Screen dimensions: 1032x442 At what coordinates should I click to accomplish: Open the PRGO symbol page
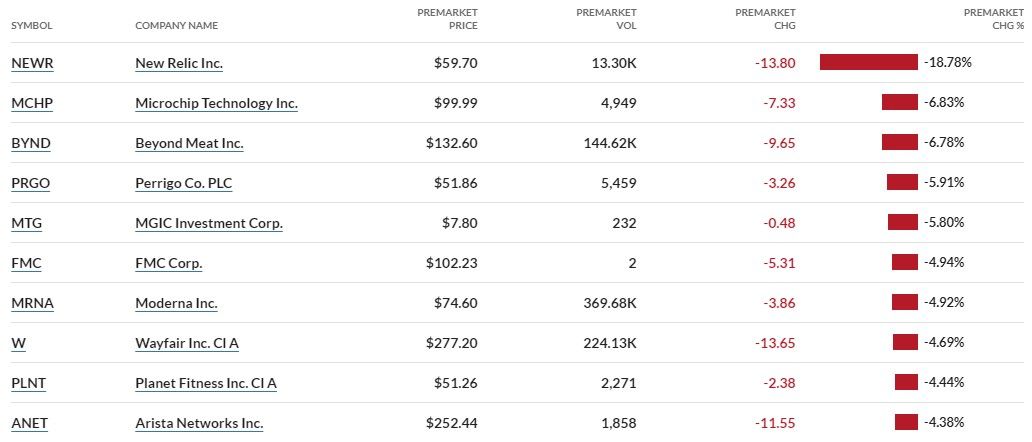pos(31,183)
